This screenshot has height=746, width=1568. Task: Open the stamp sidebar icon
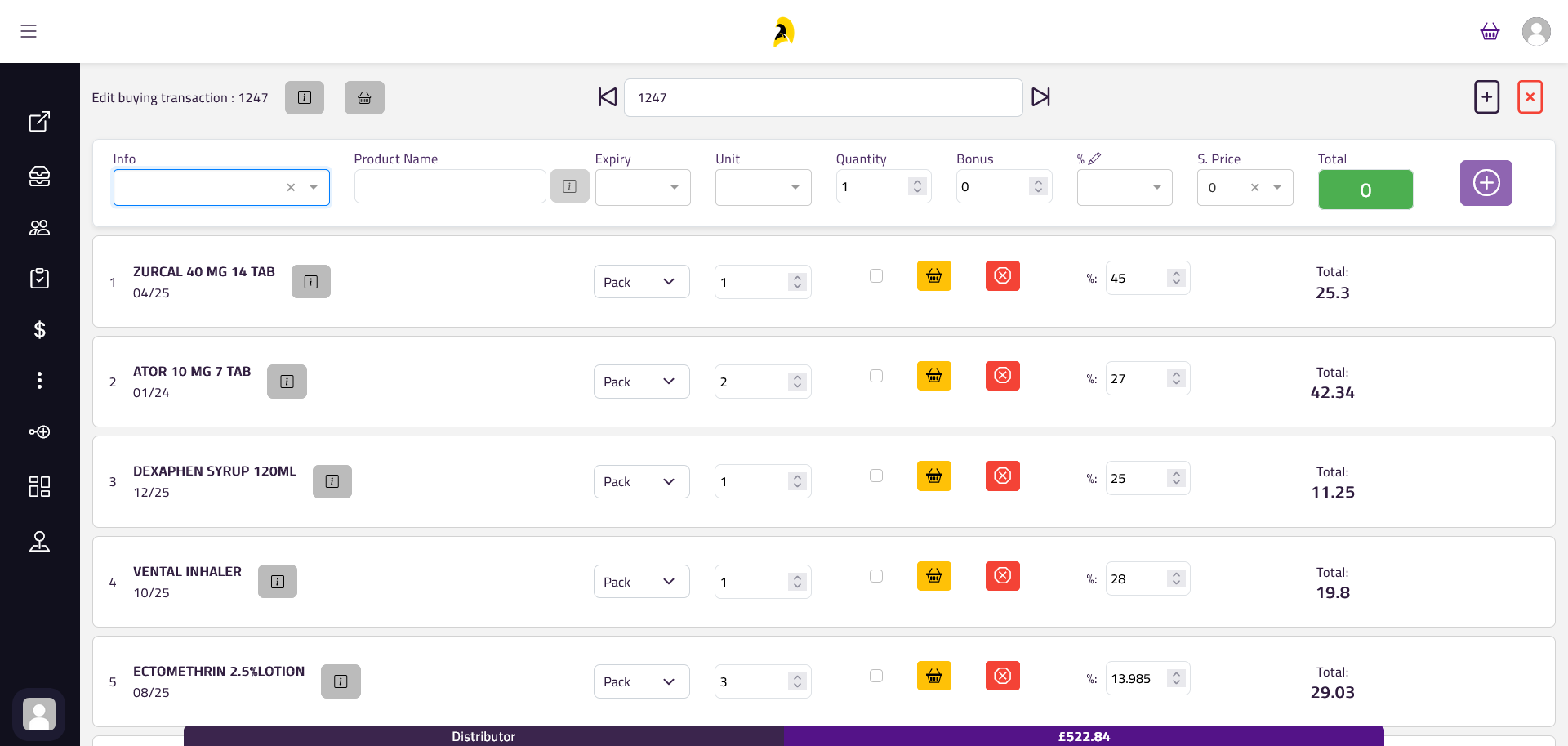tap(39, 541)
